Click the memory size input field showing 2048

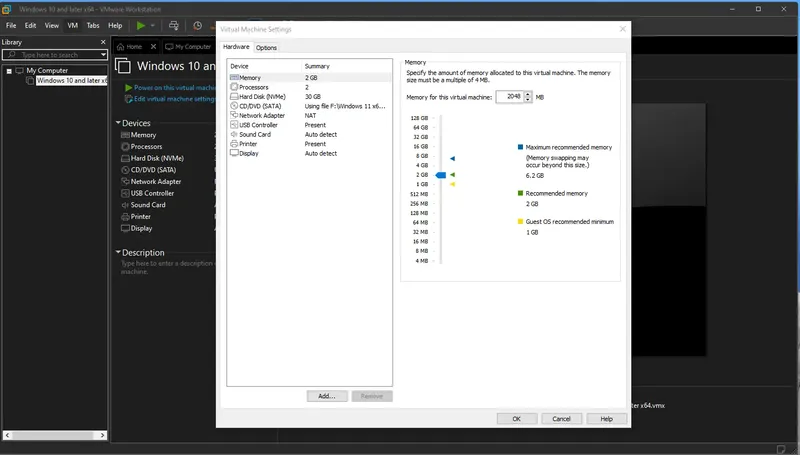510,96
